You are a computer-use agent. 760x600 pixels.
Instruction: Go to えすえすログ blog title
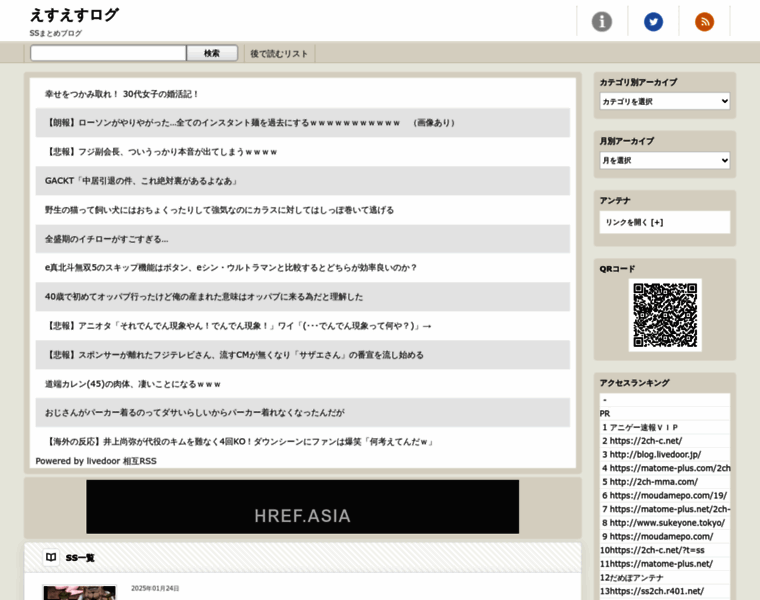[x=74, y=15]
